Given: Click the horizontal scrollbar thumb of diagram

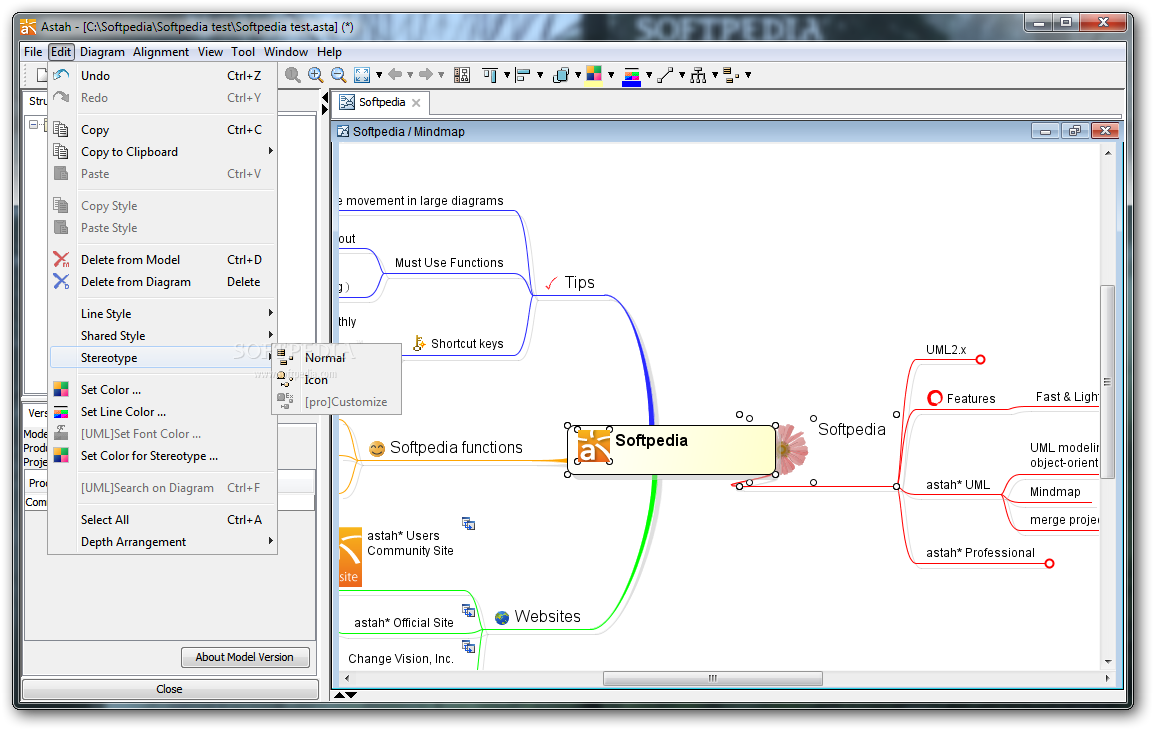Looking at the screenshot, I should coord(712,678).
